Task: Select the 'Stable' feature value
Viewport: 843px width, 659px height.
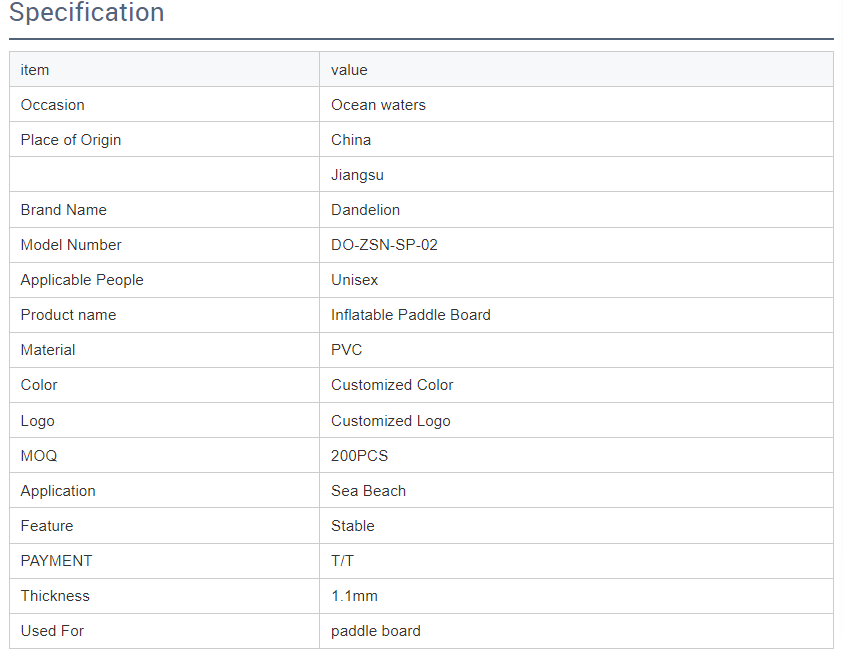Action: pyautogui.click(x=352, y=526)
